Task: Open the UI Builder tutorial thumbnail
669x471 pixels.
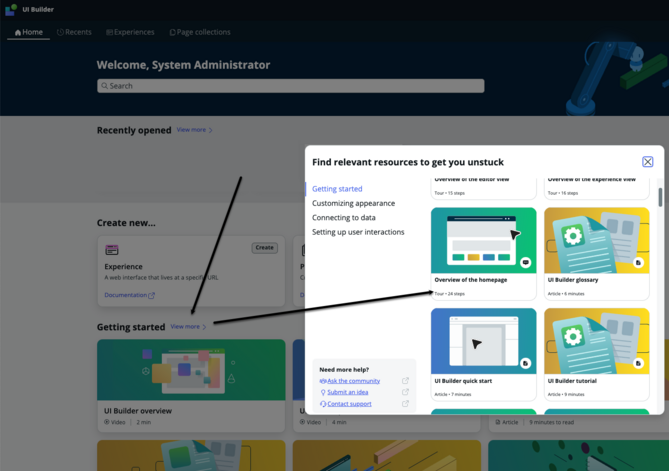Action: 597,341
